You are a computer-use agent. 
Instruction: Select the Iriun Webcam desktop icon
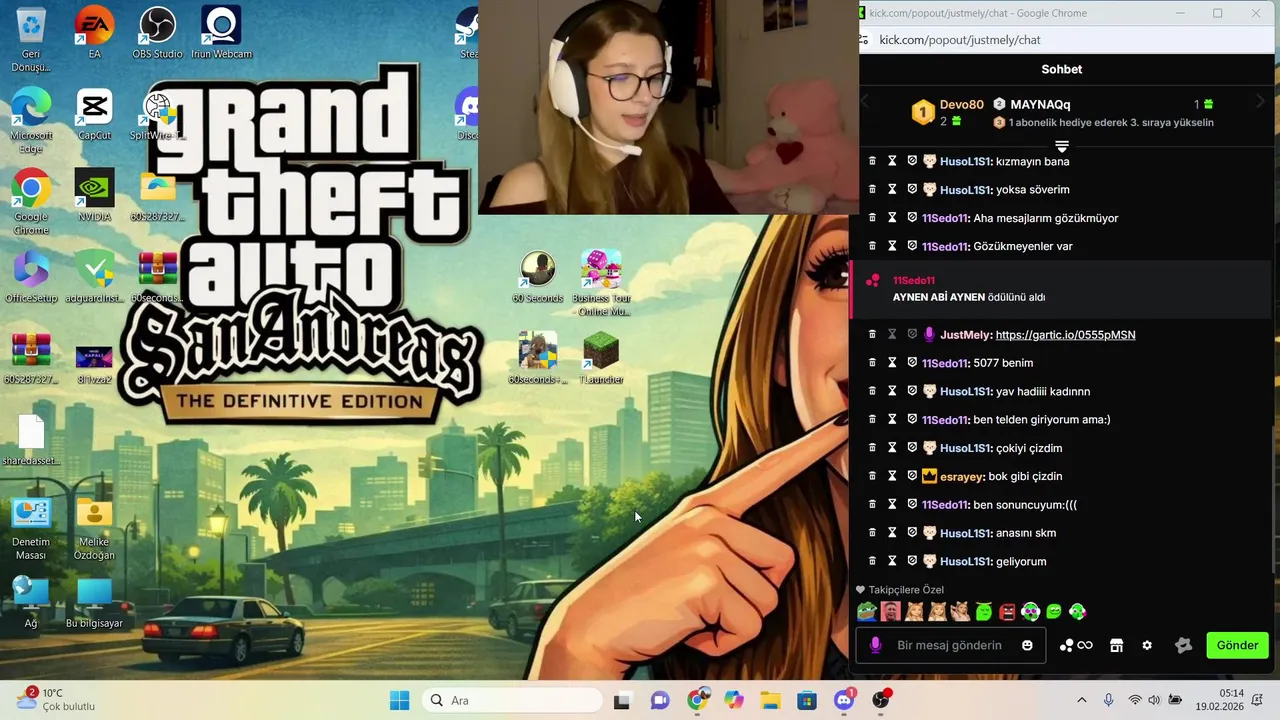click(220, 33)
